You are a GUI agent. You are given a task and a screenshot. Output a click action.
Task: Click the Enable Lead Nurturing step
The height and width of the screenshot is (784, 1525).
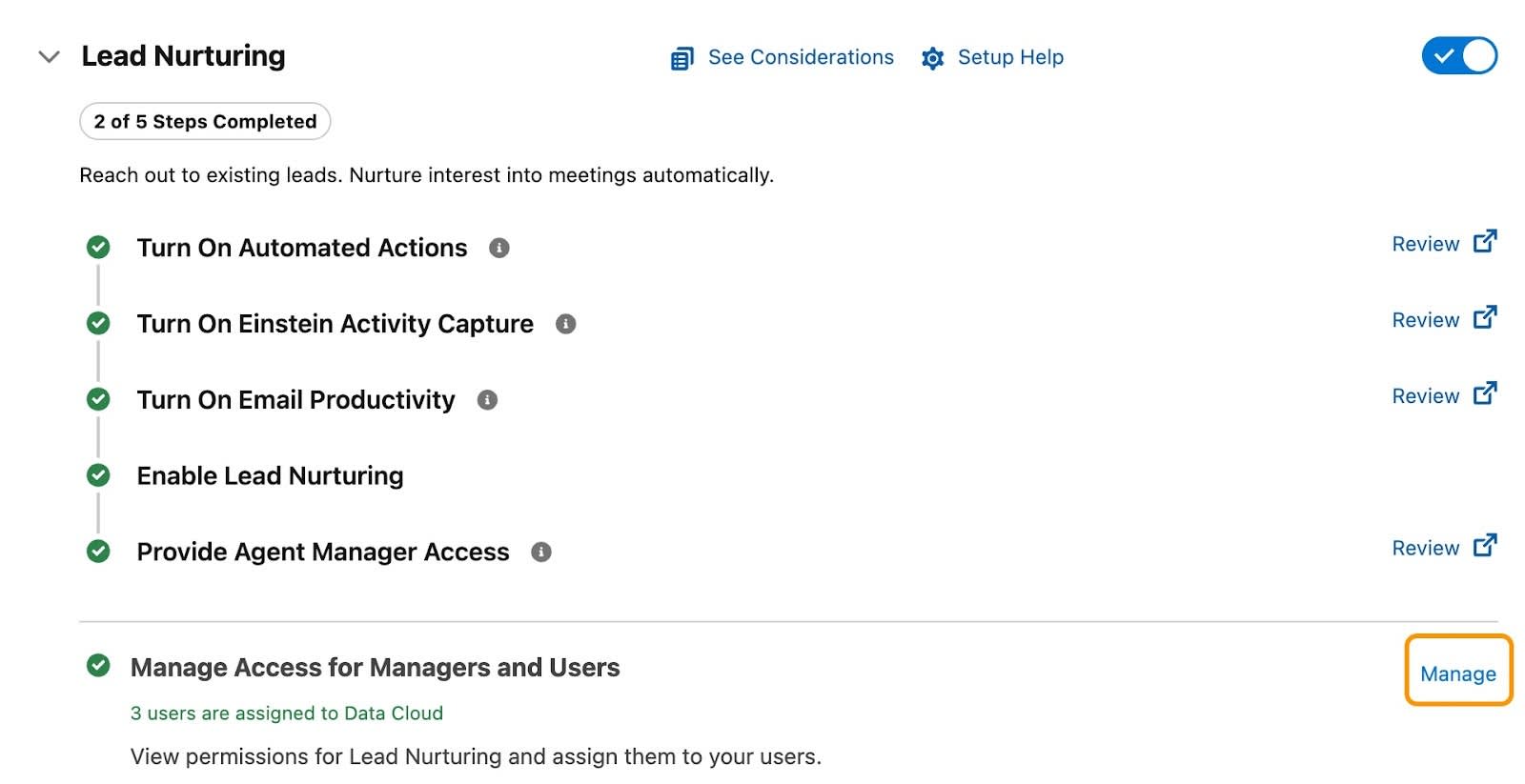[x=270, y=476]
